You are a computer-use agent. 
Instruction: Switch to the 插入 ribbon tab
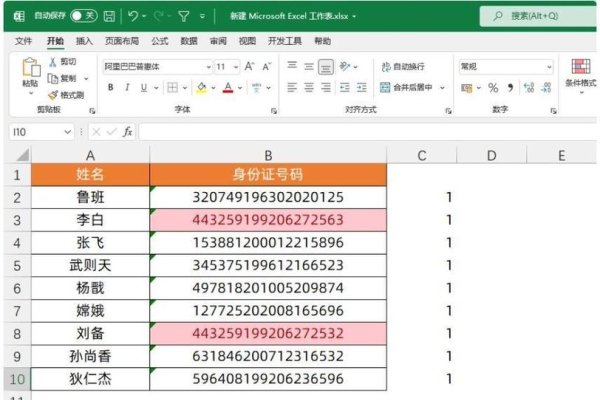[84, 41]
